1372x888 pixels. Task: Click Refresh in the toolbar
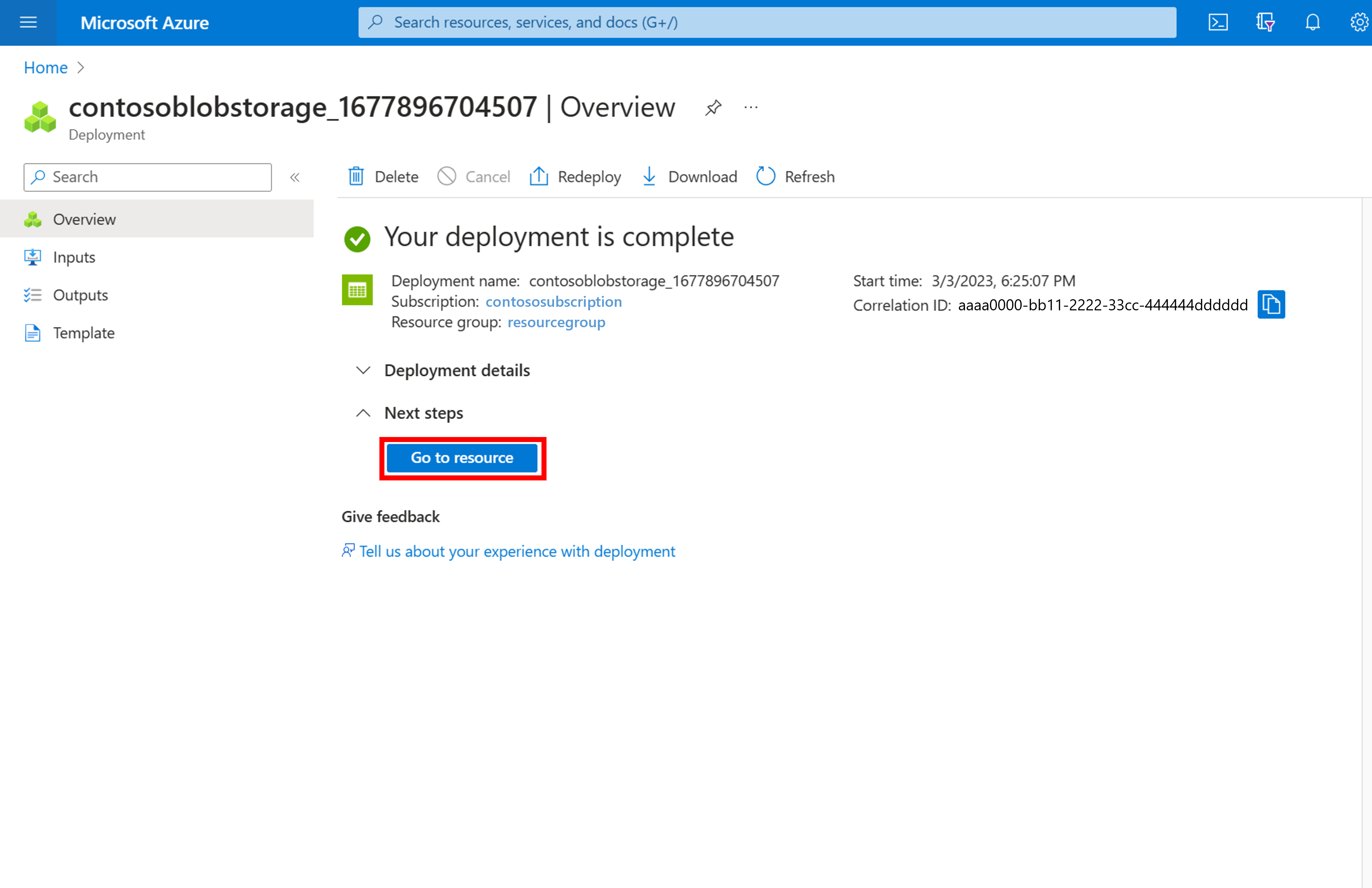(795, 177)
